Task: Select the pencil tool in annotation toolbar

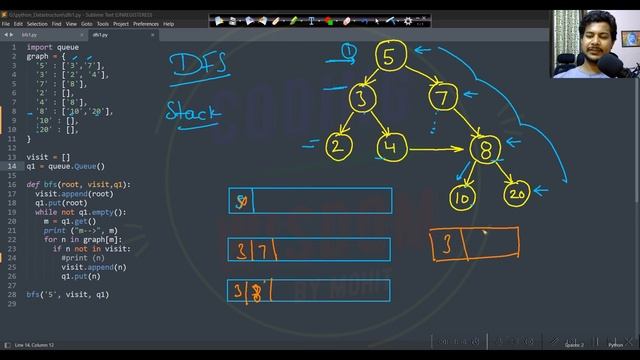Action: tap(276, 21)
